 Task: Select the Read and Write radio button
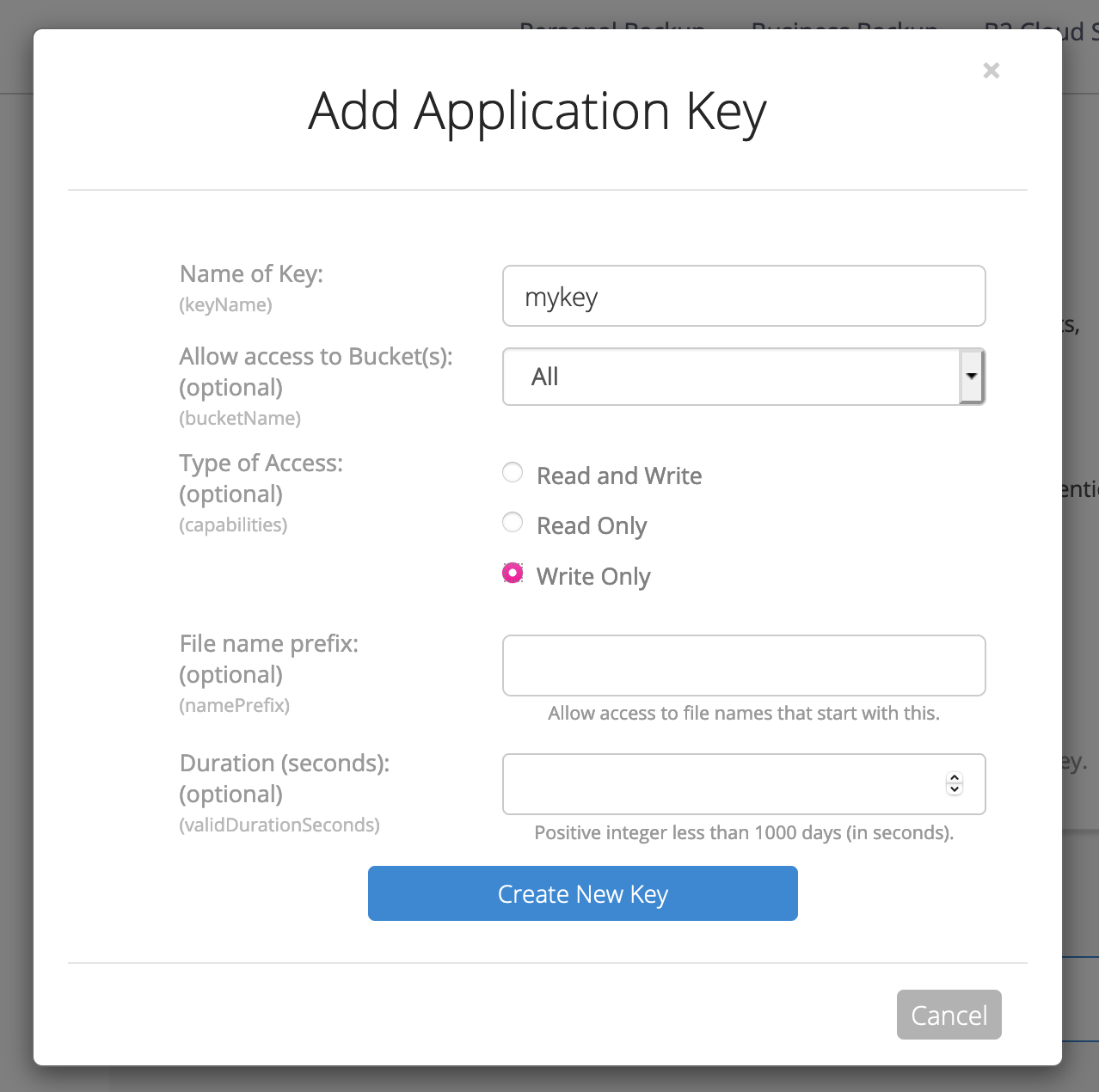[x=512, y=472]
